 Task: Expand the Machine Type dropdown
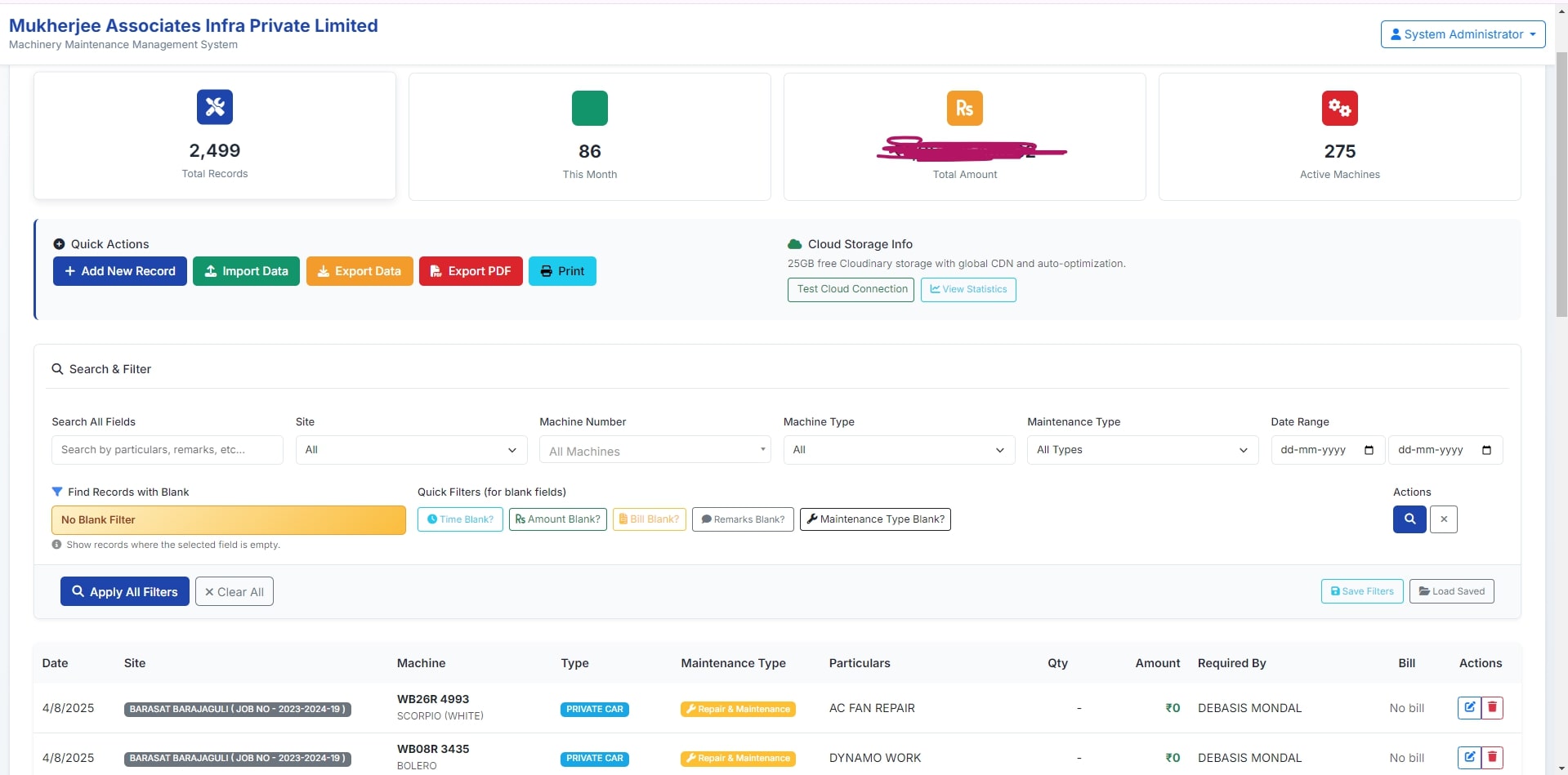(898, 450)
